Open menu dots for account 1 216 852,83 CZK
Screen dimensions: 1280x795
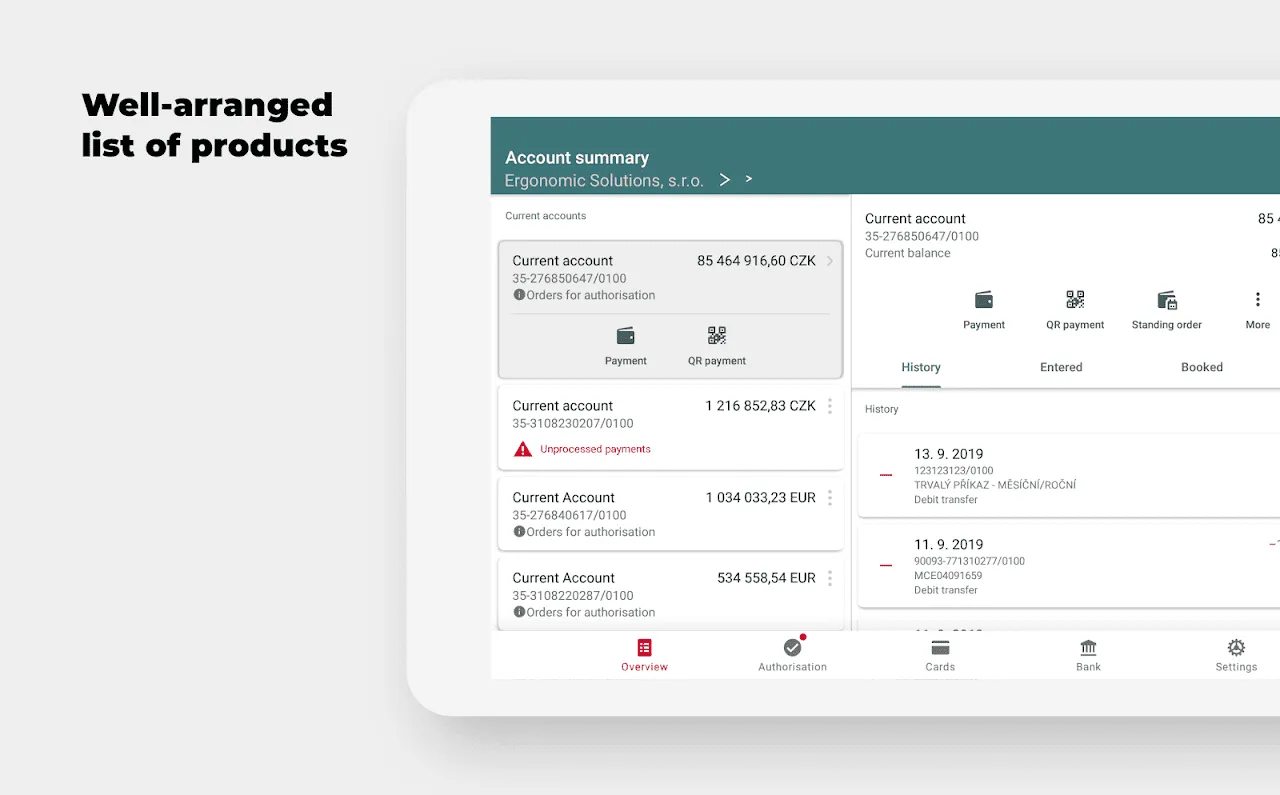pos(829,406)
